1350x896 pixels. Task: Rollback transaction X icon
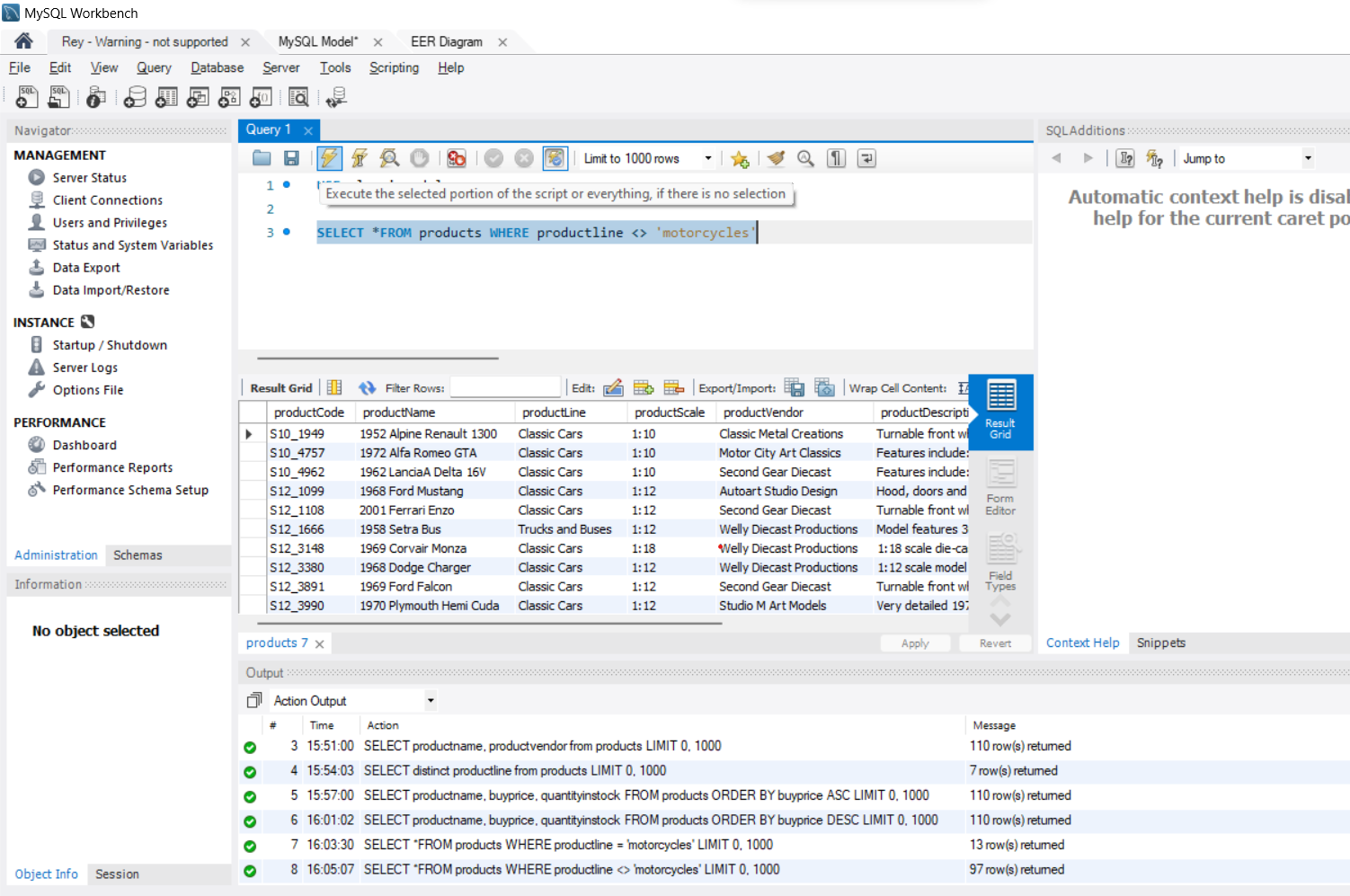pos(524,158)
